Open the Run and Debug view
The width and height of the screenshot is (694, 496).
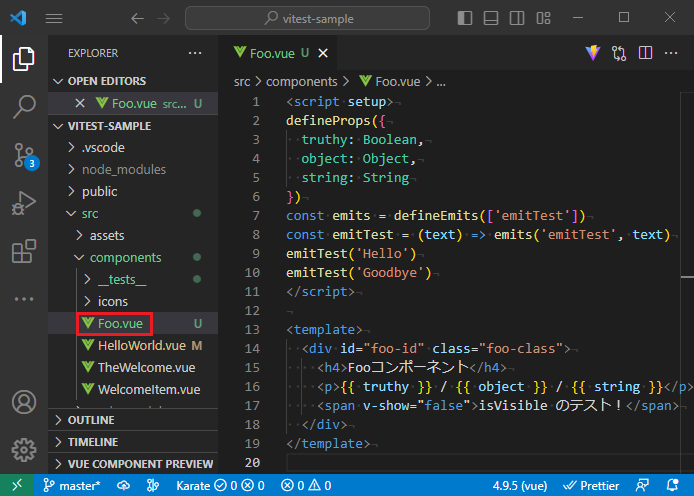(23, 204)
